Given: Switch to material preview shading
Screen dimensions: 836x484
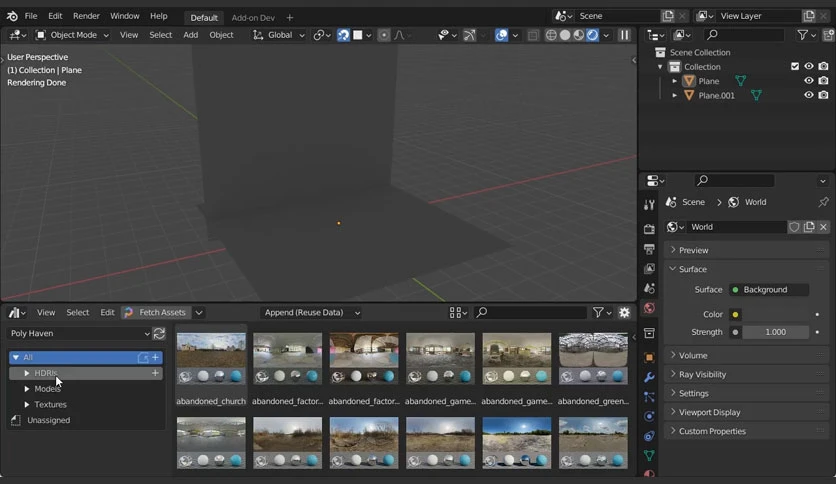Looking at the screenshot, I should [578, 35].
